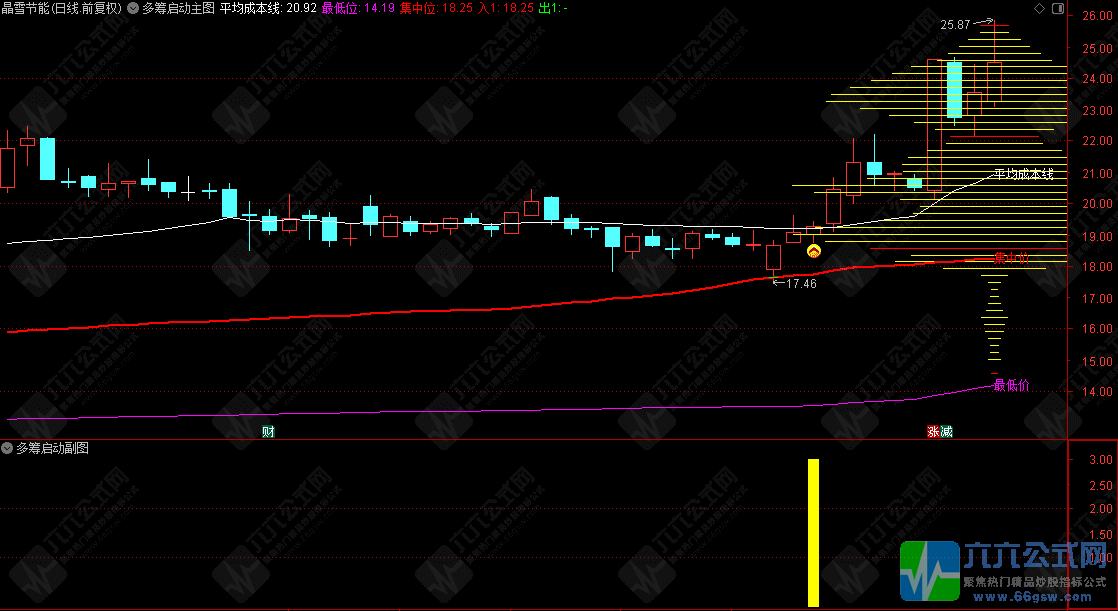This screenshot has height=611, width=1118.
Task: Click the 财 financial event marker
Action: (x=268, y=431)
